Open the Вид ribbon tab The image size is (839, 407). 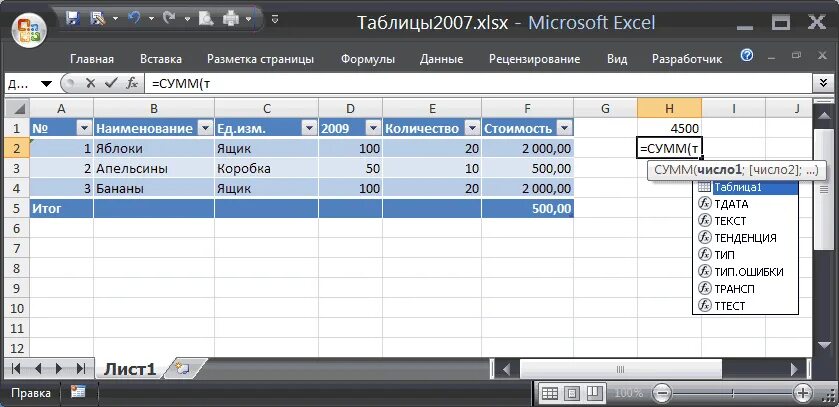tap(617, 59)
